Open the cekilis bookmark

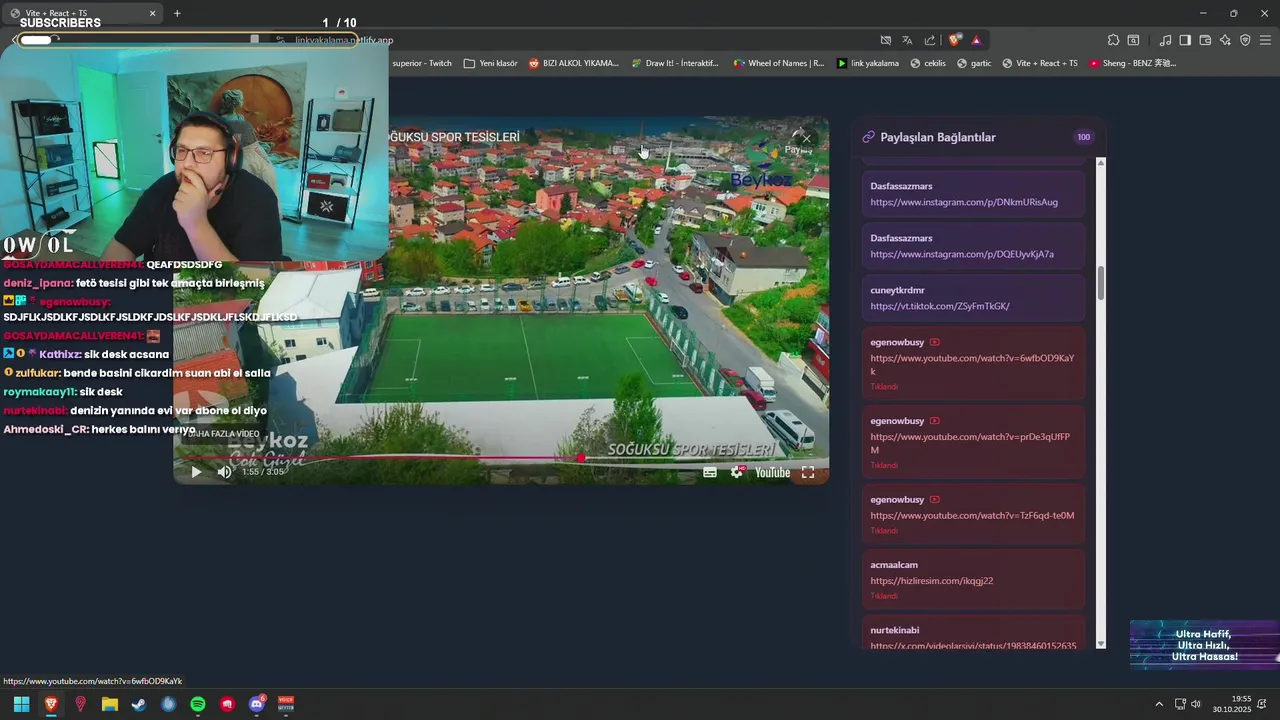tap(927, 63)
